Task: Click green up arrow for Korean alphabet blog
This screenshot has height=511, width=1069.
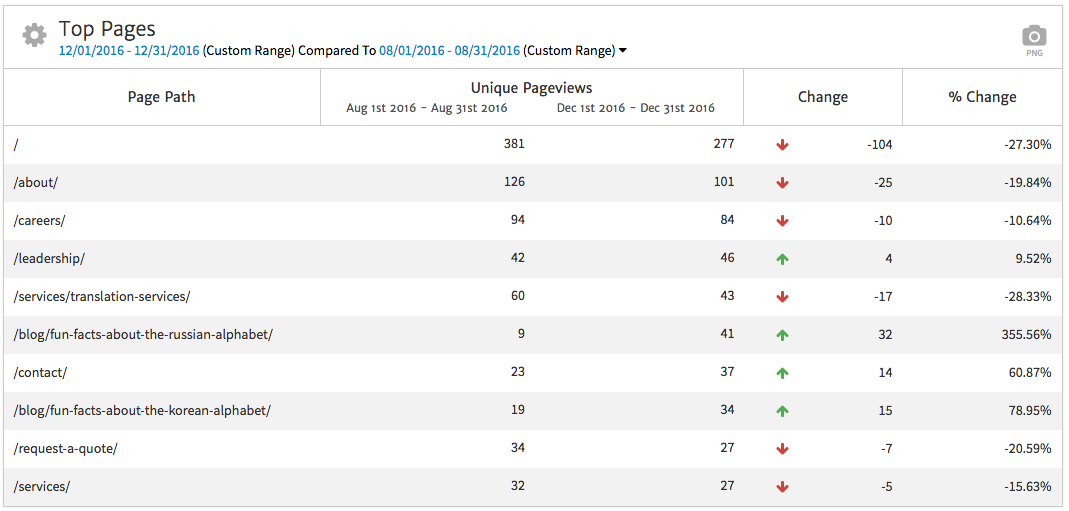Action: pyautogui.click(x=782, y=411)
